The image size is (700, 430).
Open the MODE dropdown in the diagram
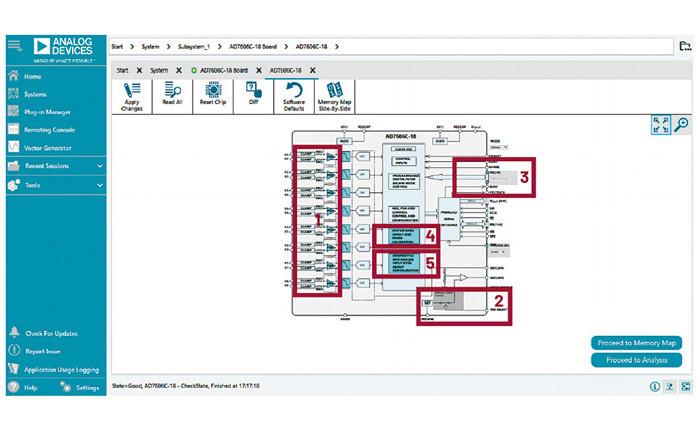[x=499, y=147]
